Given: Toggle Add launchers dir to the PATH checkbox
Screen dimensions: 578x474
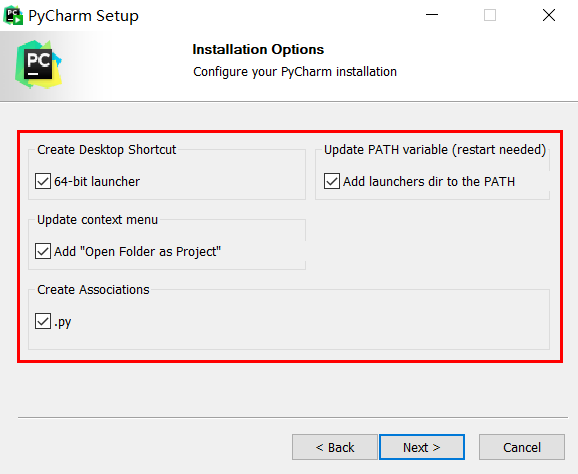Looking at the screenshot, I should [332, 181].
